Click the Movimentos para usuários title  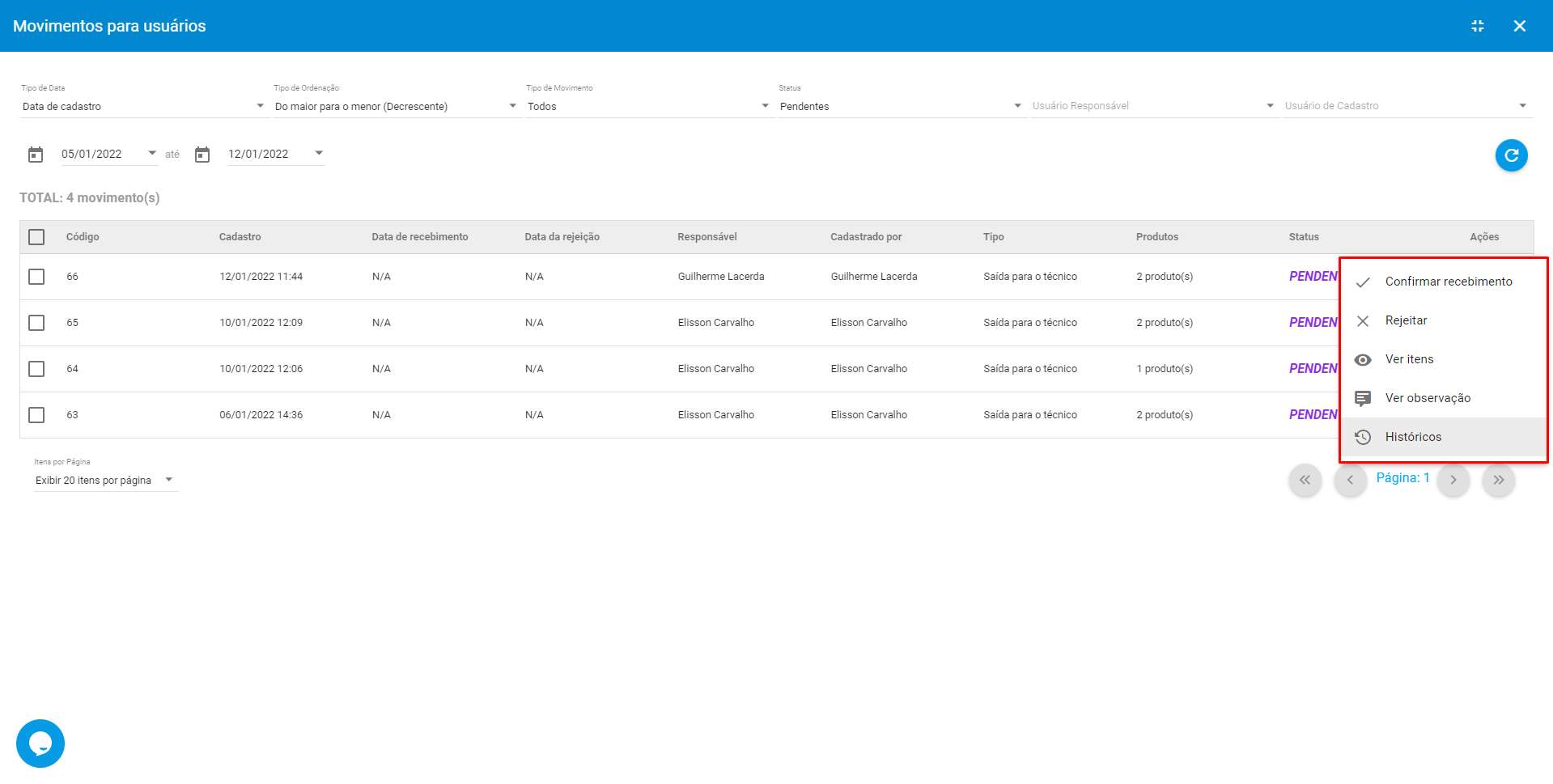pos(109,26)
